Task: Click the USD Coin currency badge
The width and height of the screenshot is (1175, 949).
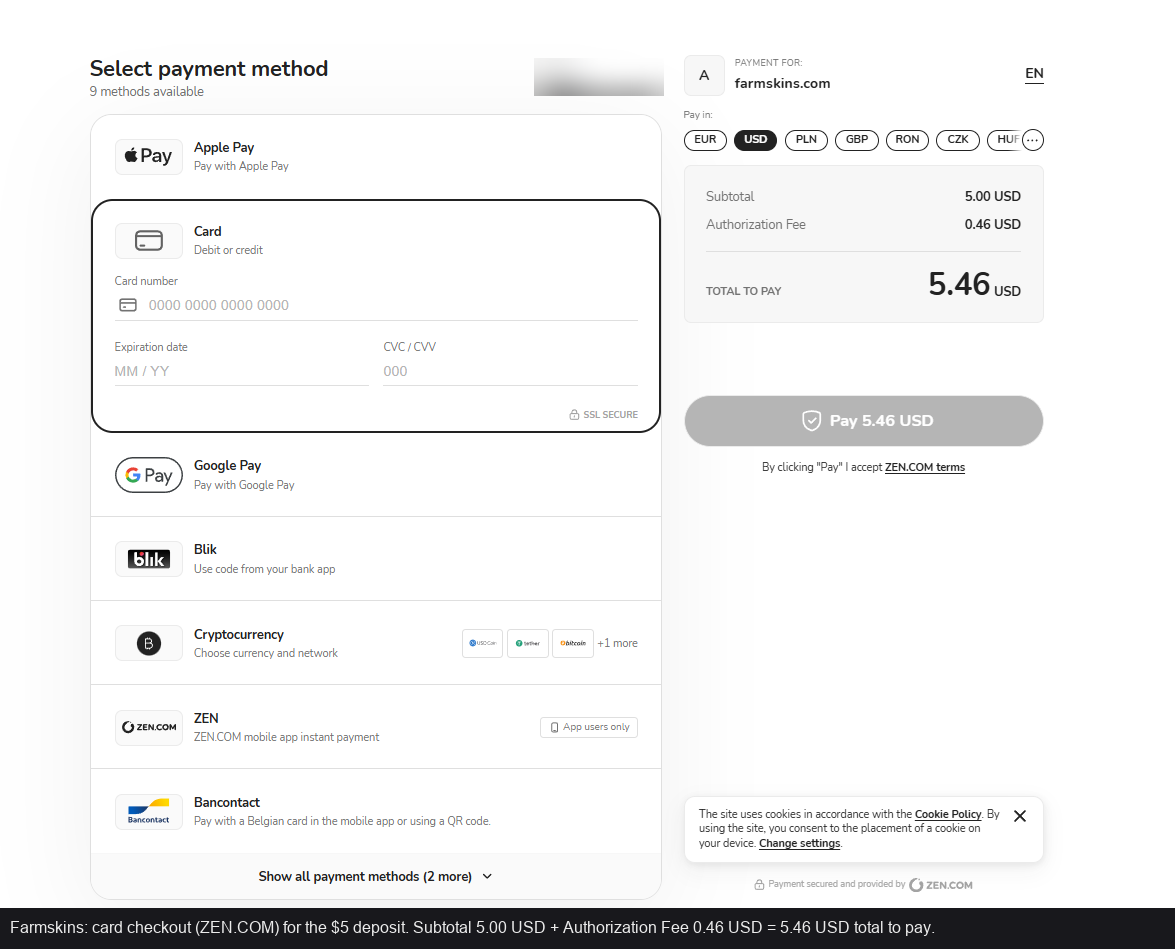Action: pos(483,643)
